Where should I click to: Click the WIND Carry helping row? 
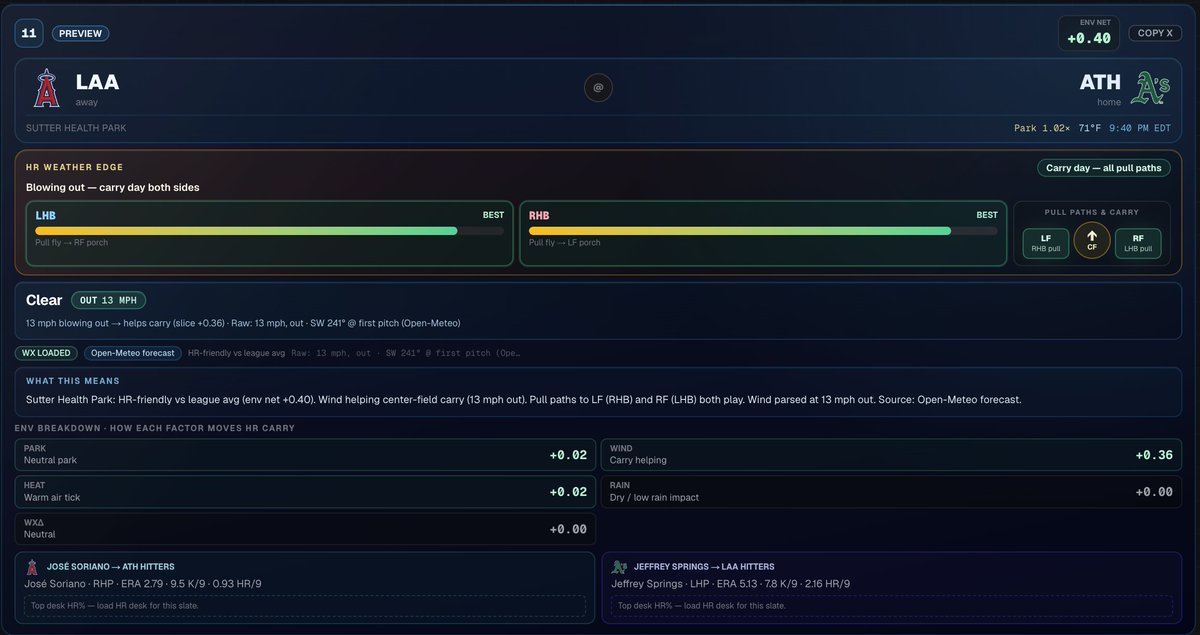891,455
